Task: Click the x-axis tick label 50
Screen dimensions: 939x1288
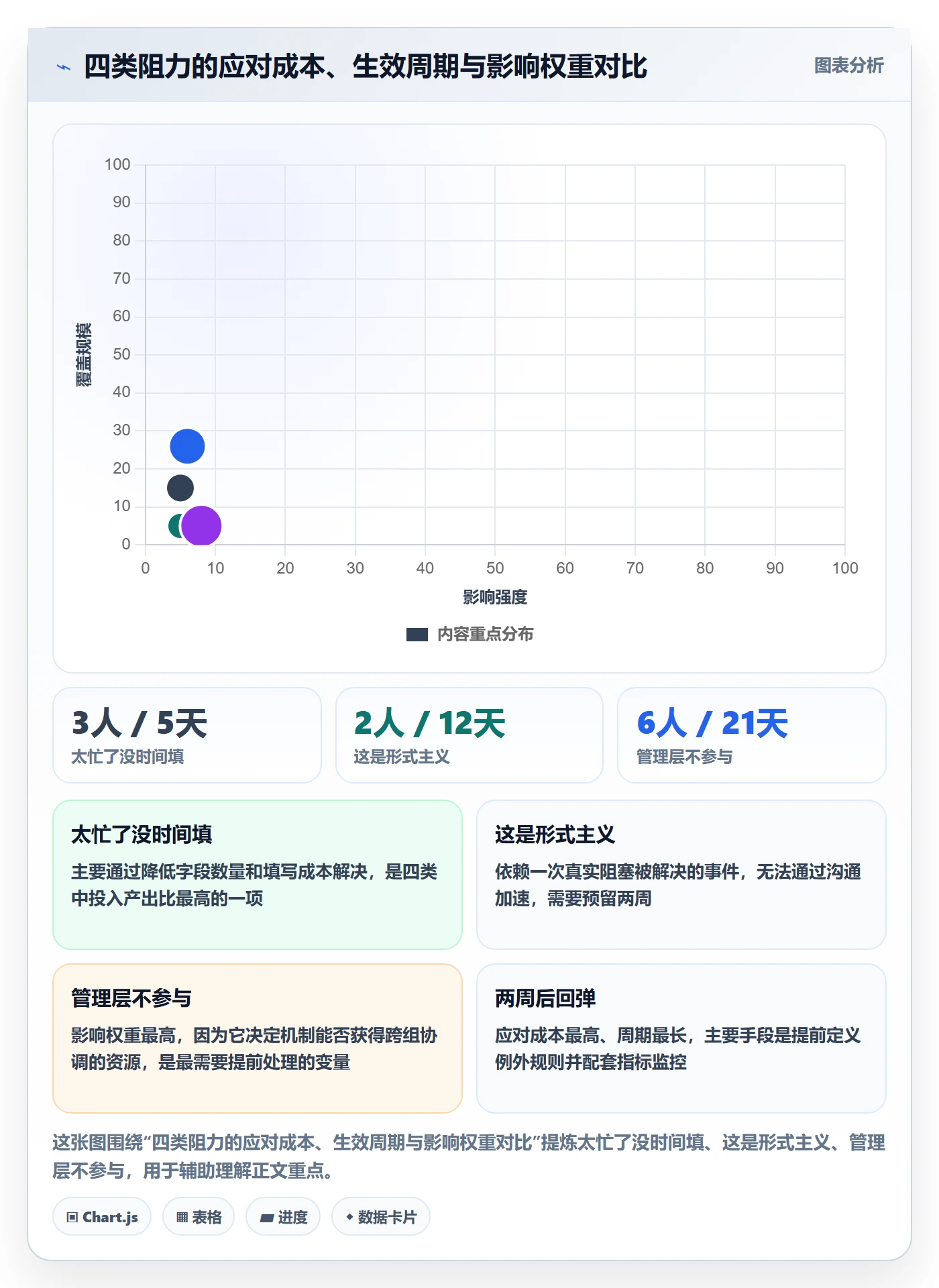Action: coord(495,568)
